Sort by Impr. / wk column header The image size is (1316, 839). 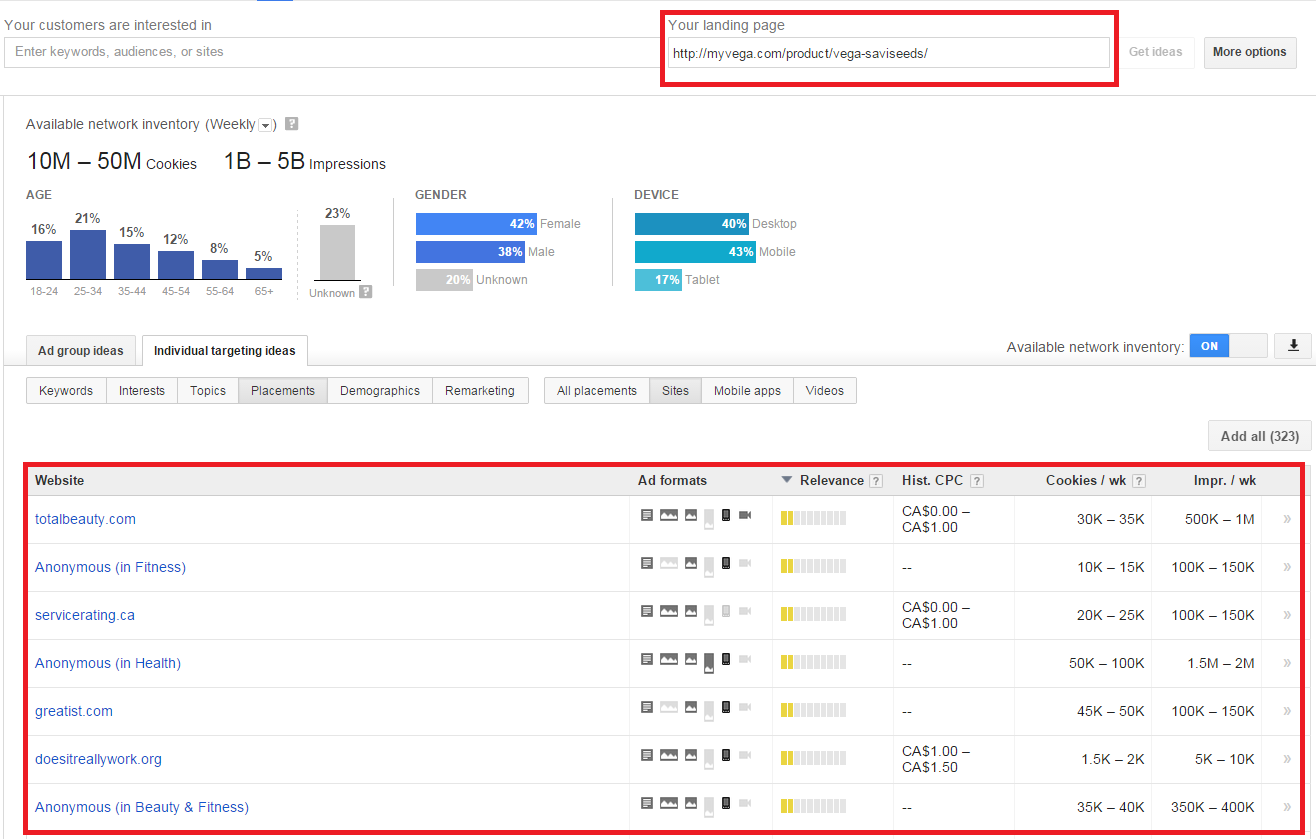(x=1225, y=481)
